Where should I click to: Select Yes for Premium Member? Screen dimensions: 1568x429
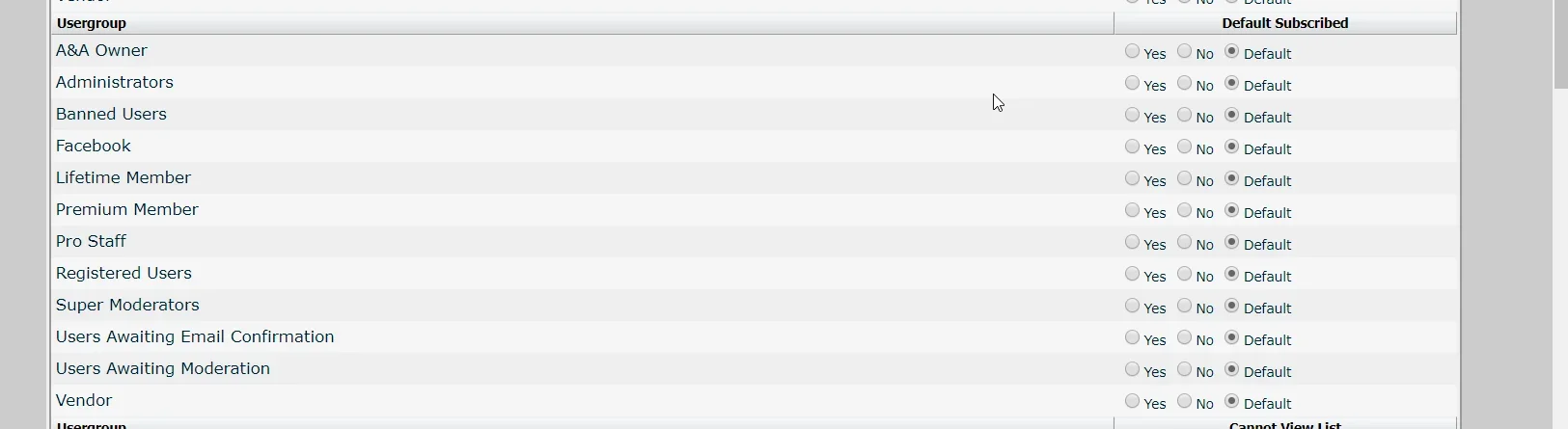[x=1133, y=210]
